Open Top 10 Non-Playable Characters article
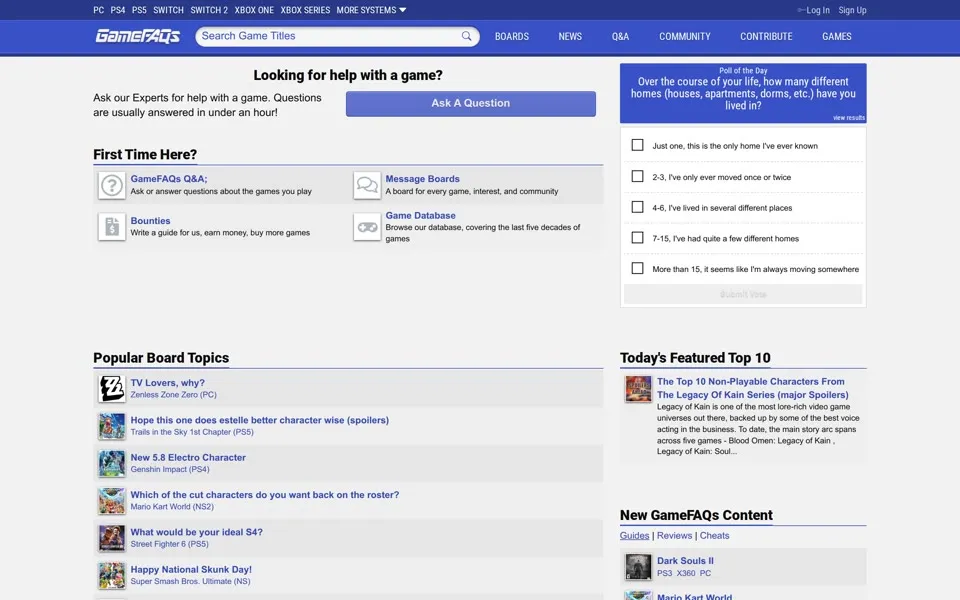Screen dimensions: 960x600 pos(752,388)
